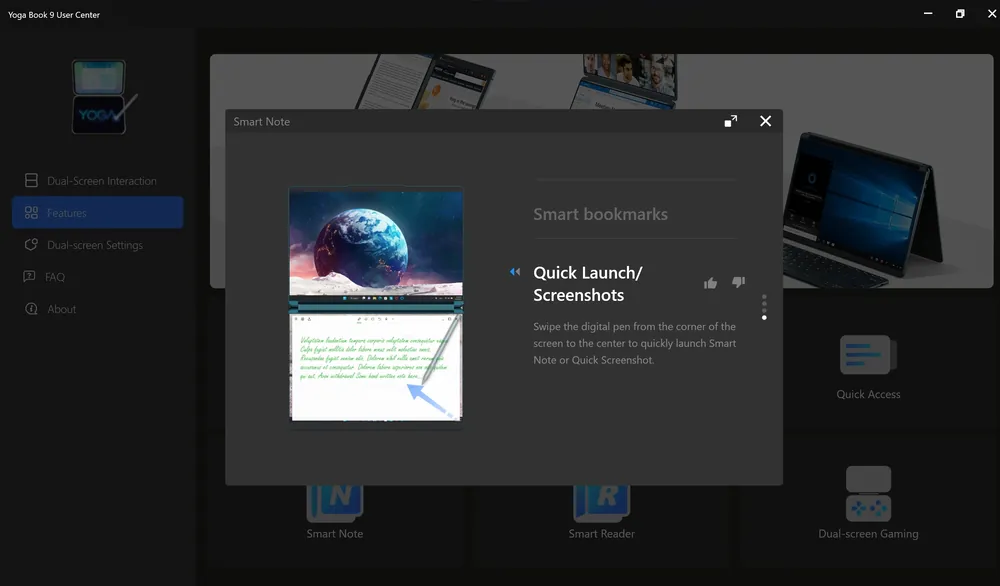Viewport: 1000px width, 586px height.
Task: Click the Dual-screen Gaming label
Action: (x=868, y=534)
